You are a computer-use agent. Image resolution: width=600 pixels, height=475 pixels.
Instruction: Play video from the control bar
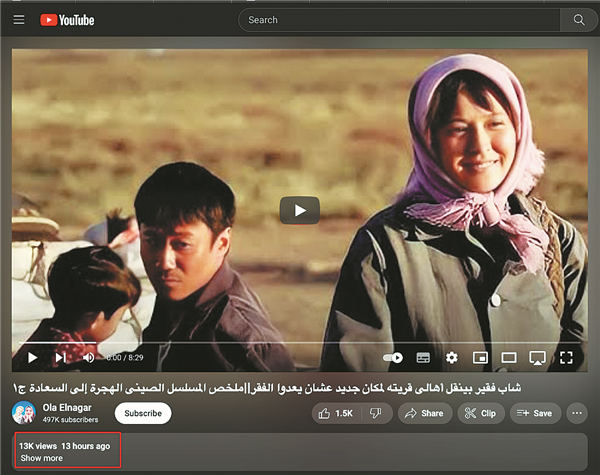click(x=33, y=357)
